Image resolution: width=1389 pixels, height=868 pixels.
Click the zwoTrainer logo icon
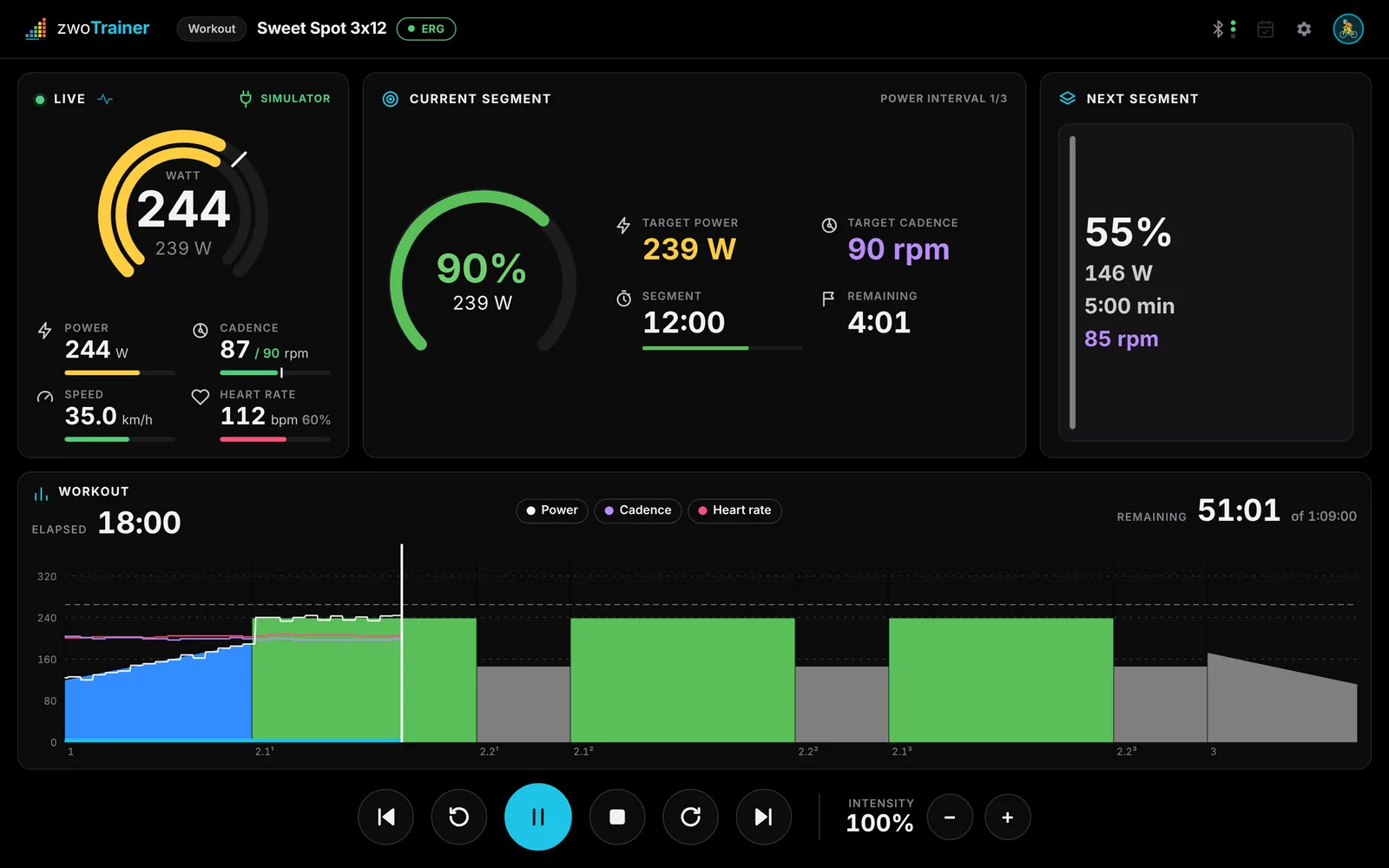(36, 29)
